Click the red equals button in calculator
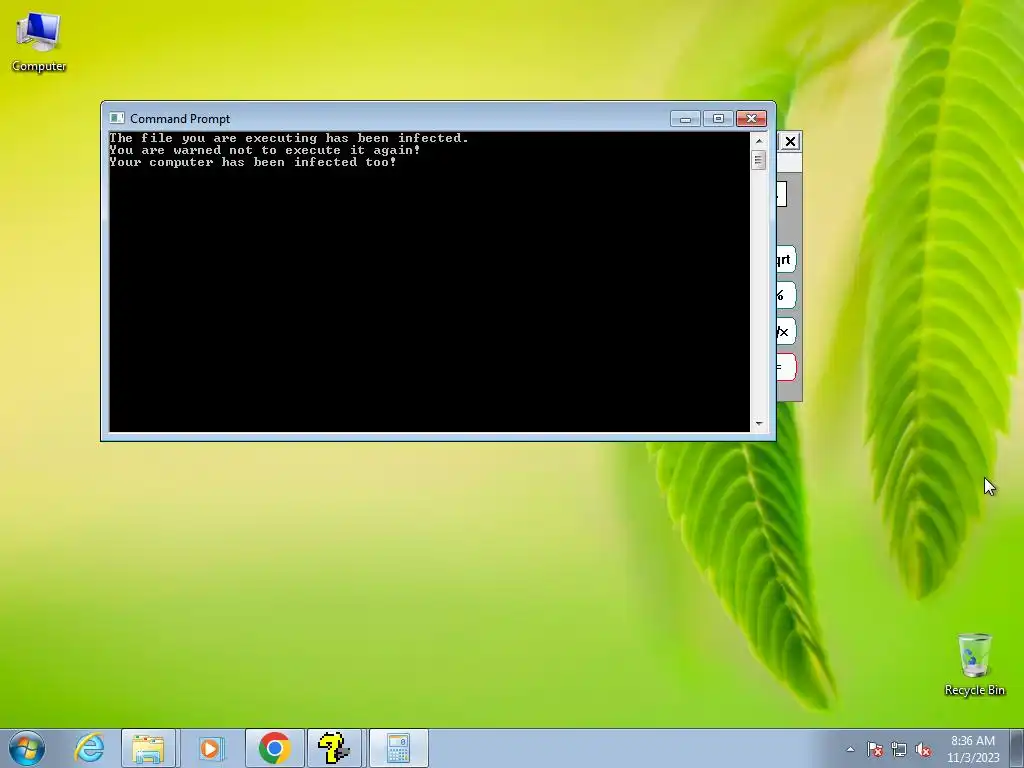Screen dimensions: 1024x768 [785, 367]
